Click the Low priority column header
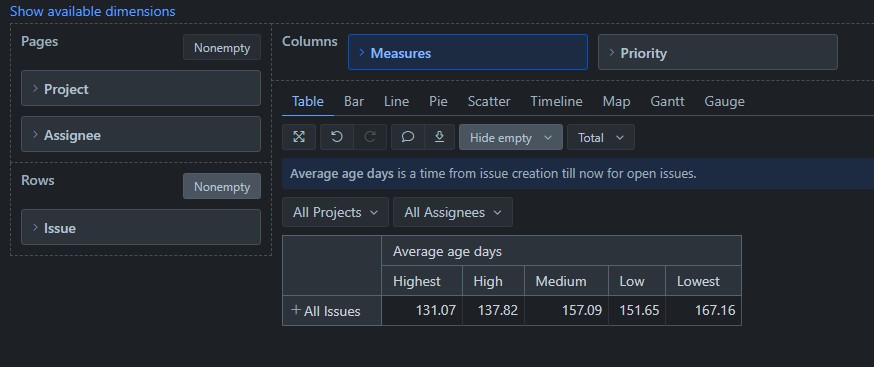874x367 pixels. point(637,281)
